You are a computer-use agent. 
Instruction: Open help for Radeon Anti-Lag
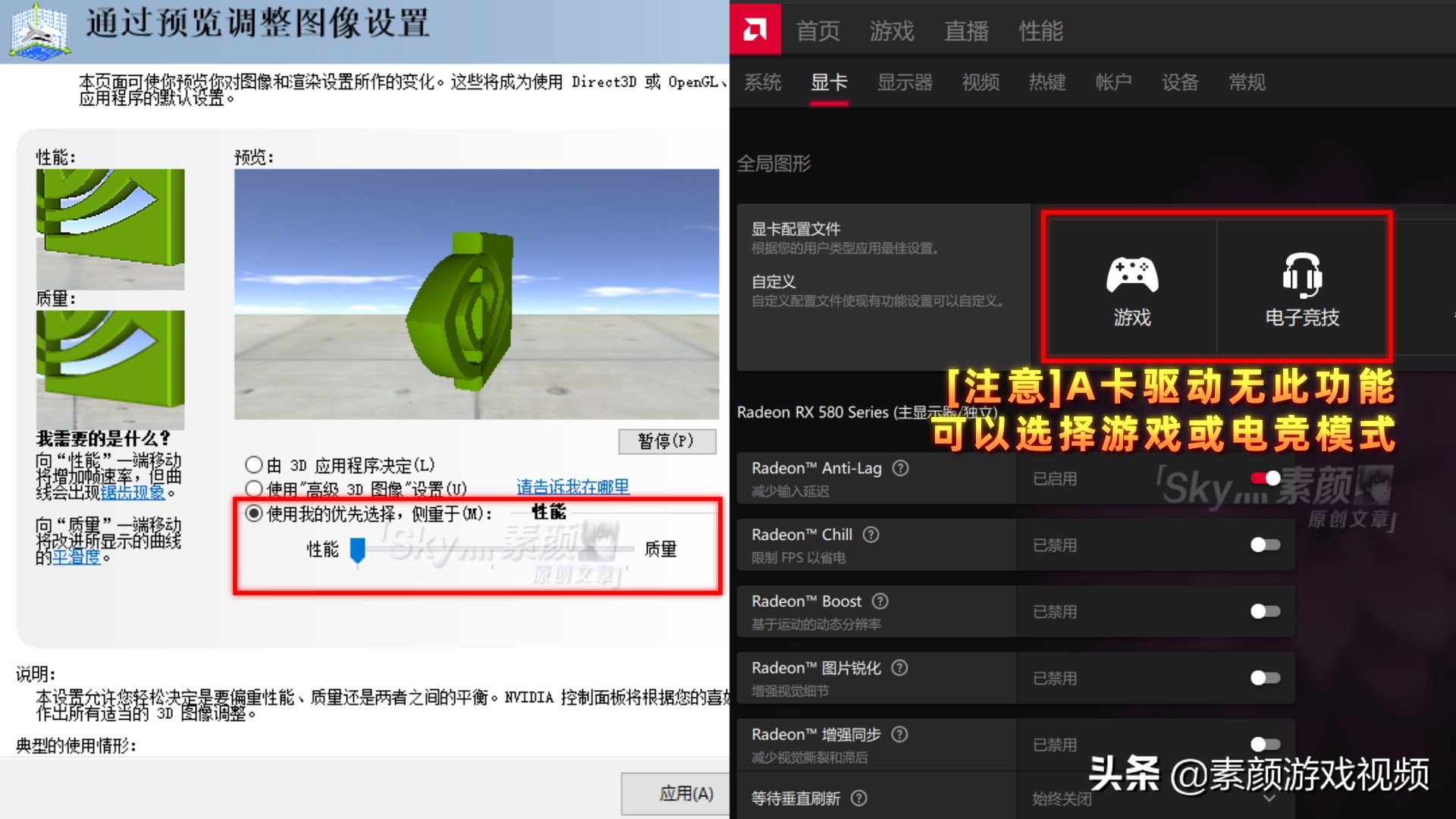point(900,468)
